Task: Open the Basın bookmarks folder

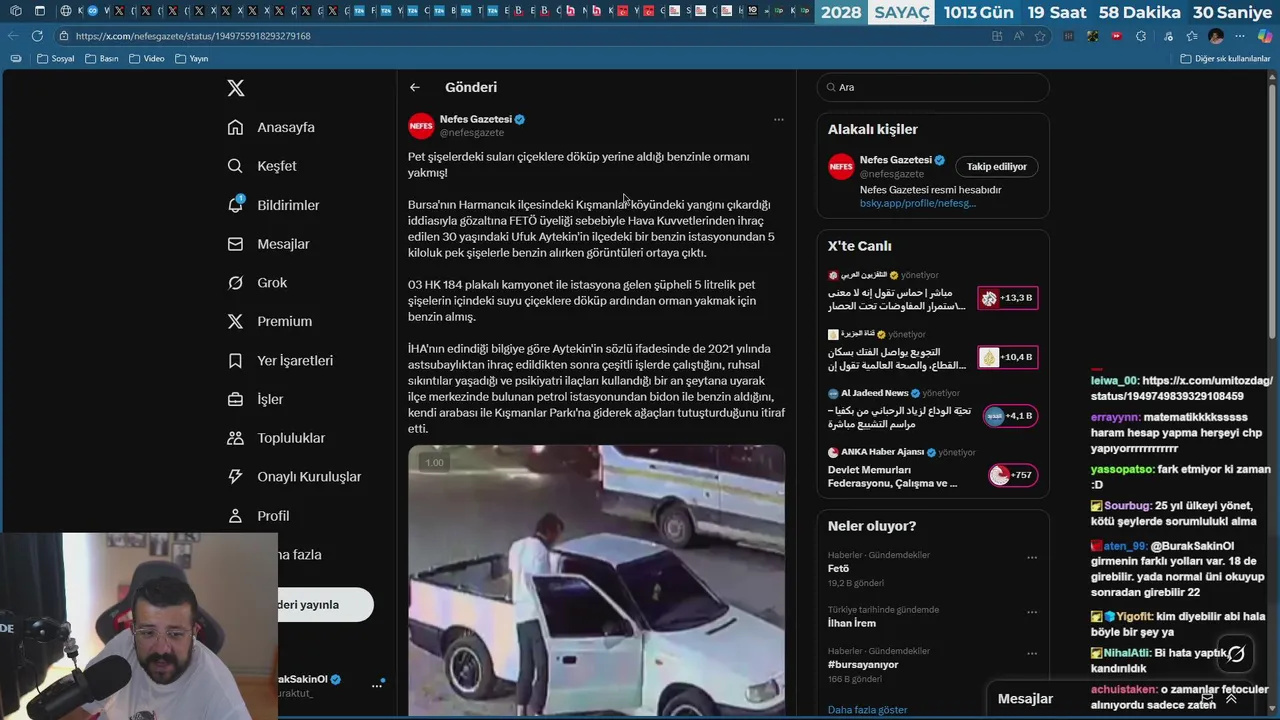Action: coord(101,59)
